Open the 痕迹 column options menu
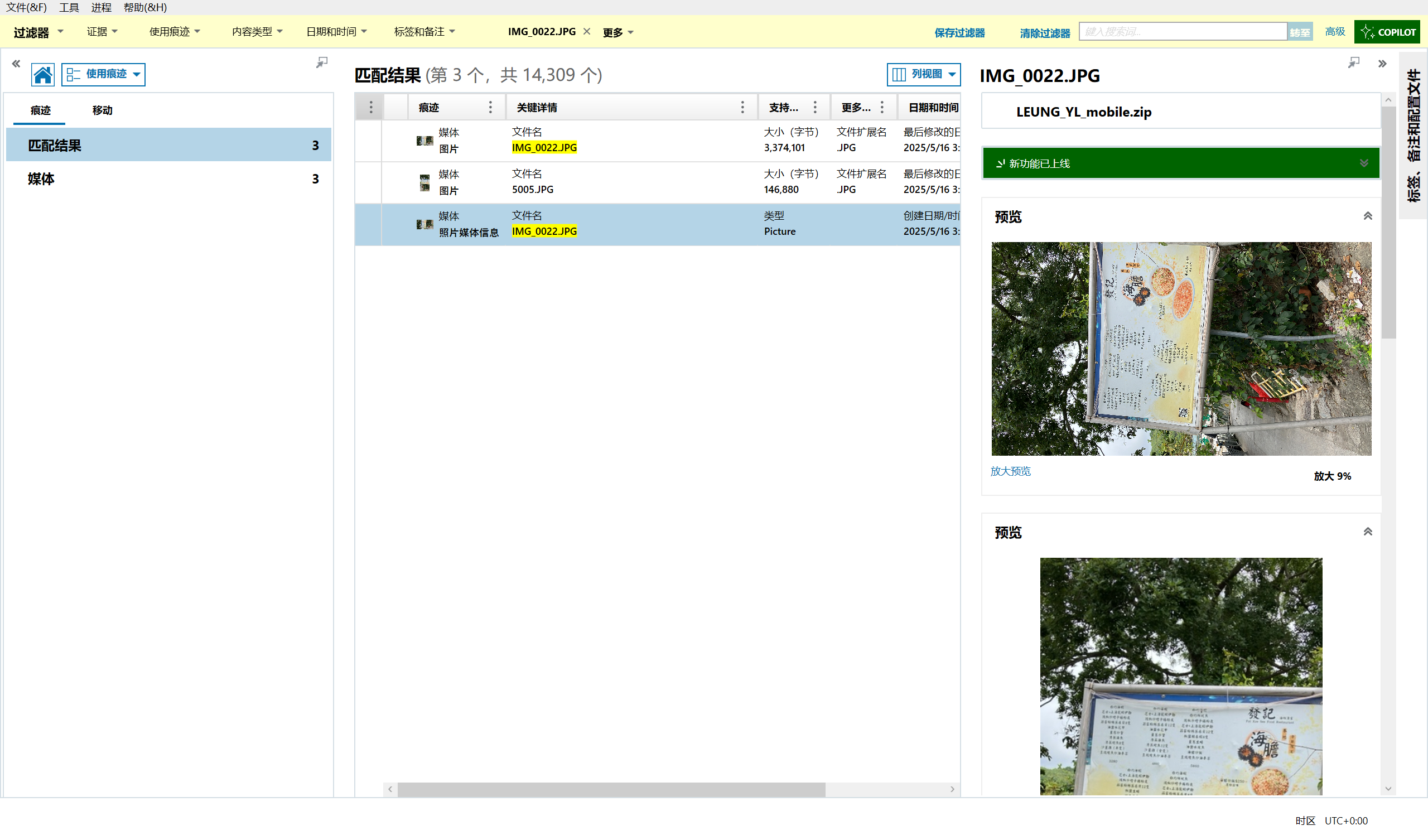The image size is (1428, 840). (490, 107)
